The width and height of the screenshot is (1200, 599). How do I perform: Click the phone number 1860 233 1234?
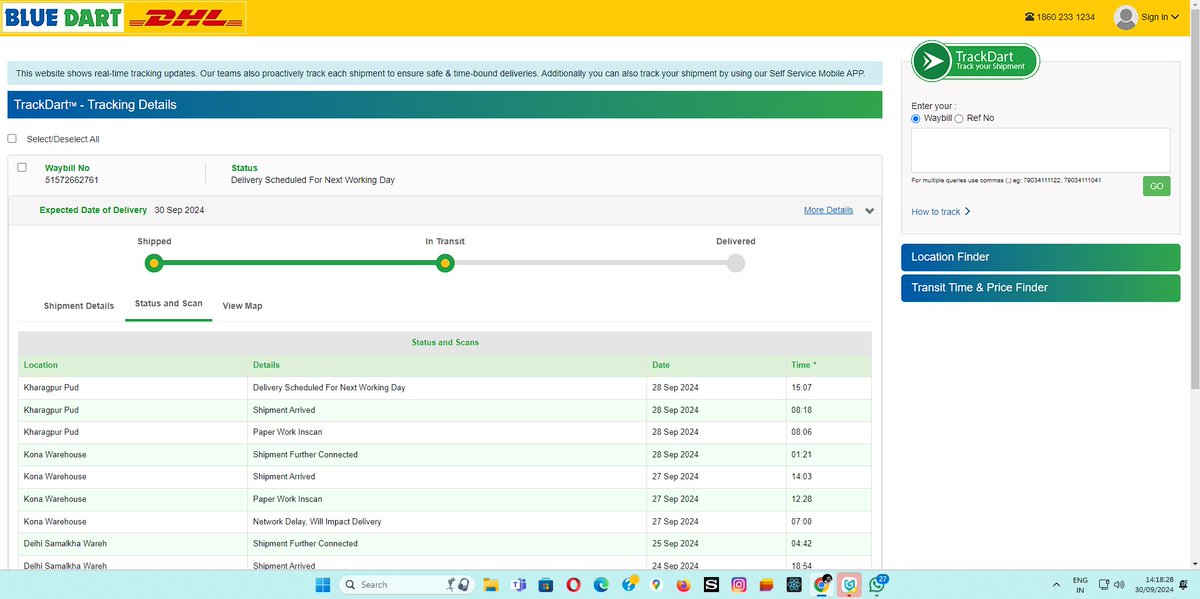point(1065,17)
